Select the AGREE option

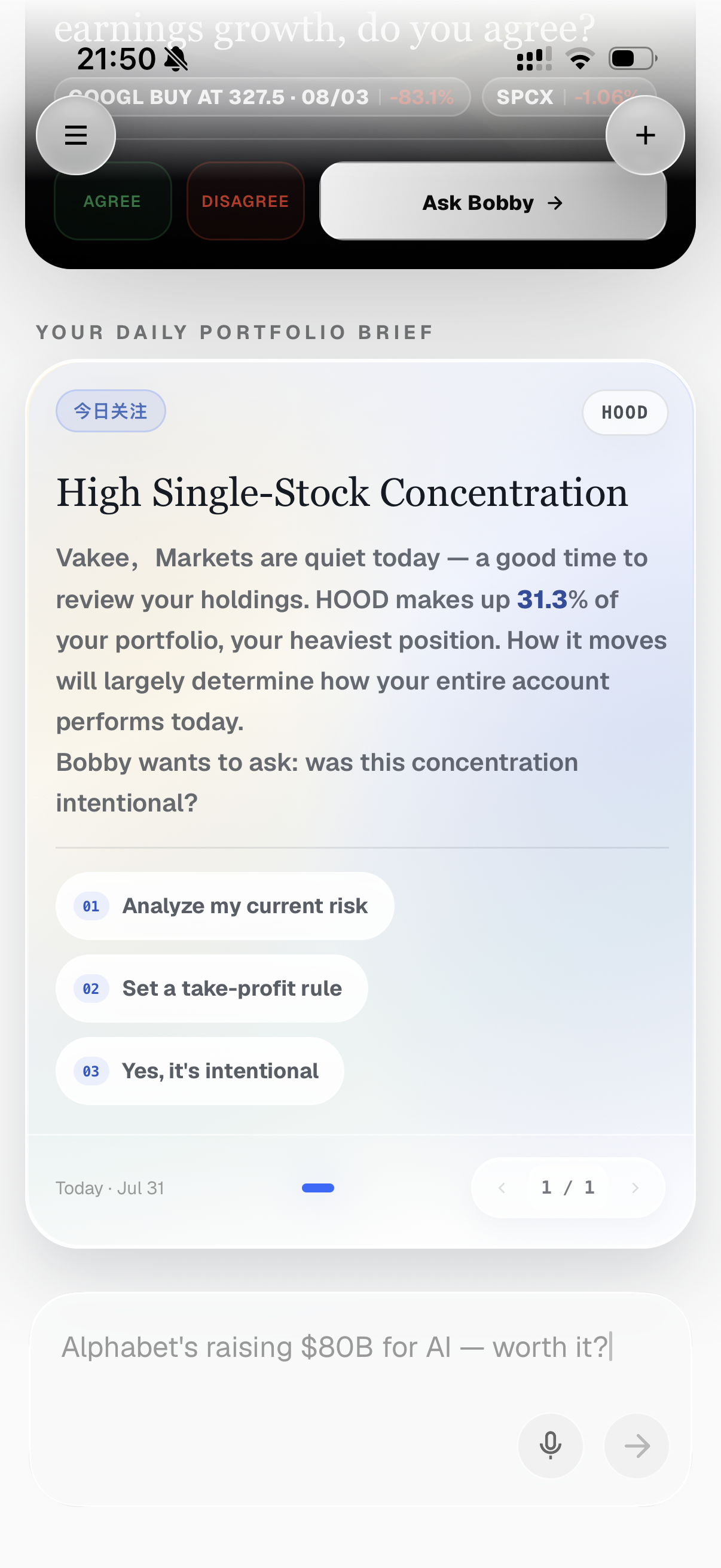pyautogui.click(x=112, y=201)
